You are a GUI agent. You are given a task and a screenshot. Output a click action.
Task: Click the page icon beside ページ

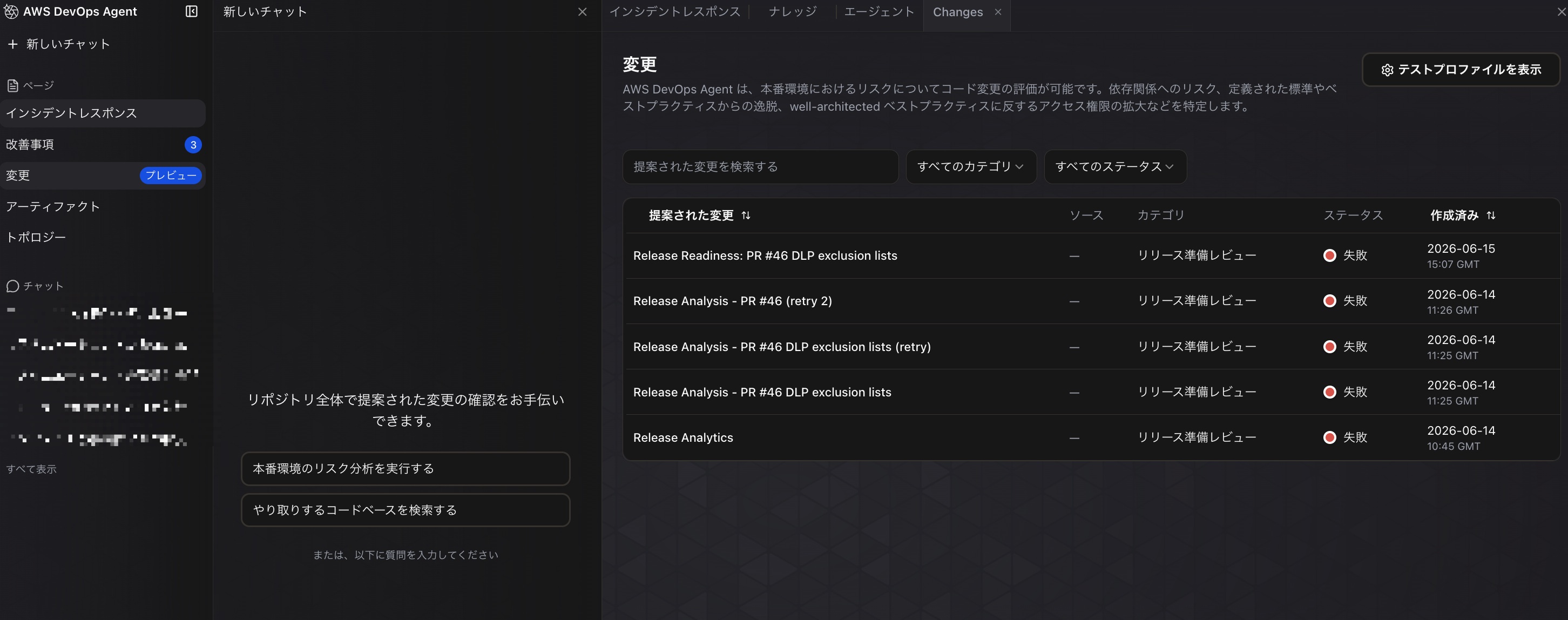[x=12, y=86]
